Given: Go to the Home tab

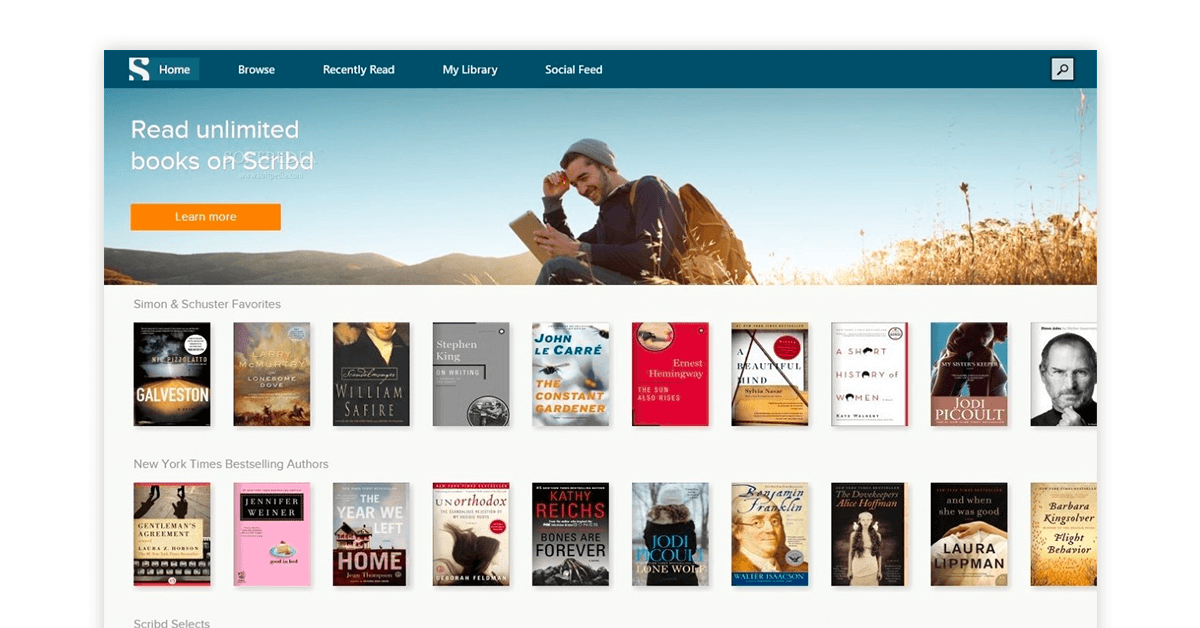Looking at the screenshot, I should (174, 69).
